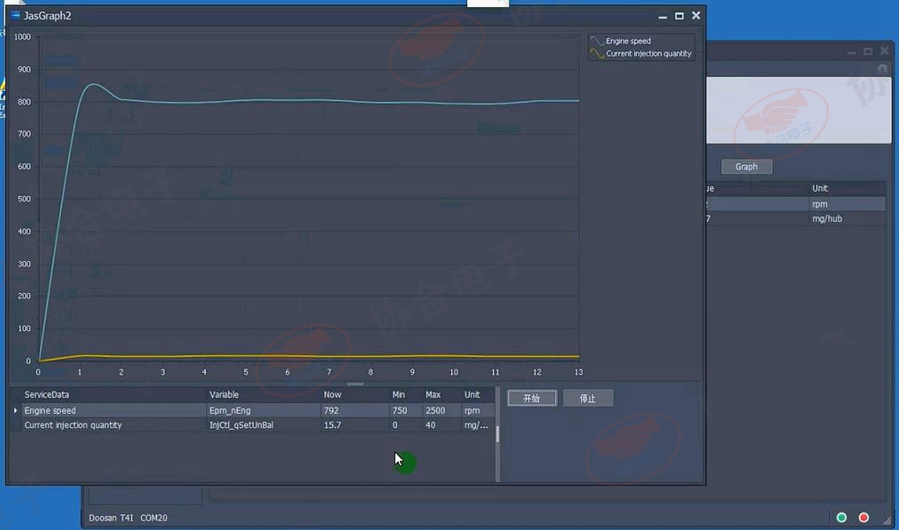Minimize the JasGraph2 window
This screenshot has width=899, height=530.
pyautogui.click(x=662, y=16)
